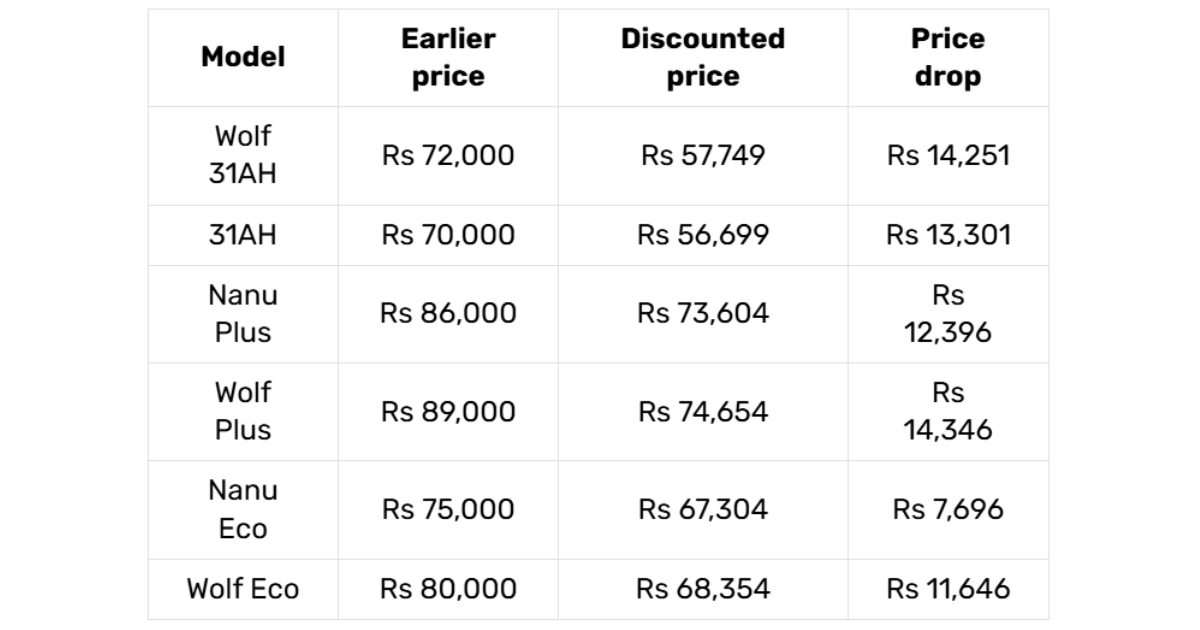Click the Rs 57,749 discounted price
The height and width of the screenshot is (630, 1200).
pos(703,155)
